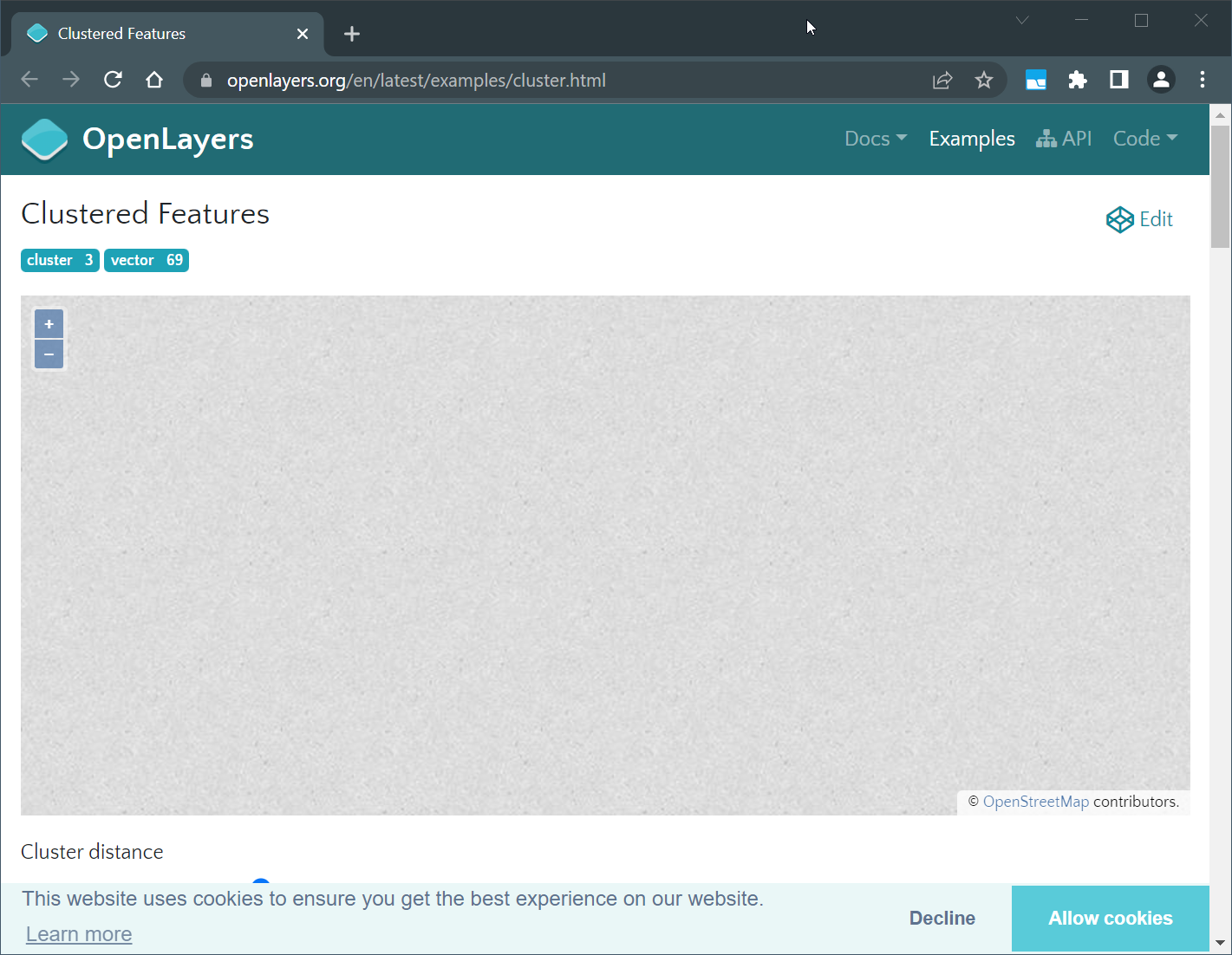Click the Edit cube icon
The width and height of the screenshot is (1232, 955).
pyautogui.click(x=1118, y=219)
